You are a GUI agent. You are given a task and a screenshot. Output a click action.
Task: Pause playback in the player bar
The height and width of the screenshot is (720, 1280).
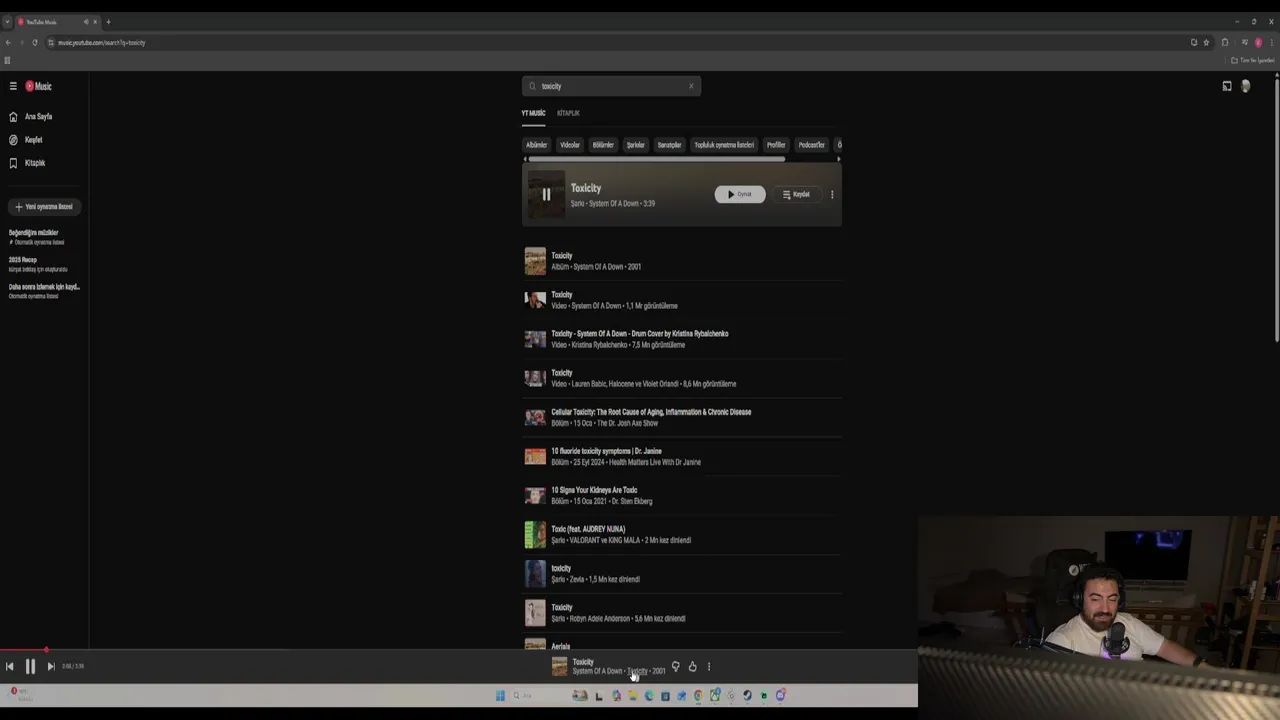(30, 666)
